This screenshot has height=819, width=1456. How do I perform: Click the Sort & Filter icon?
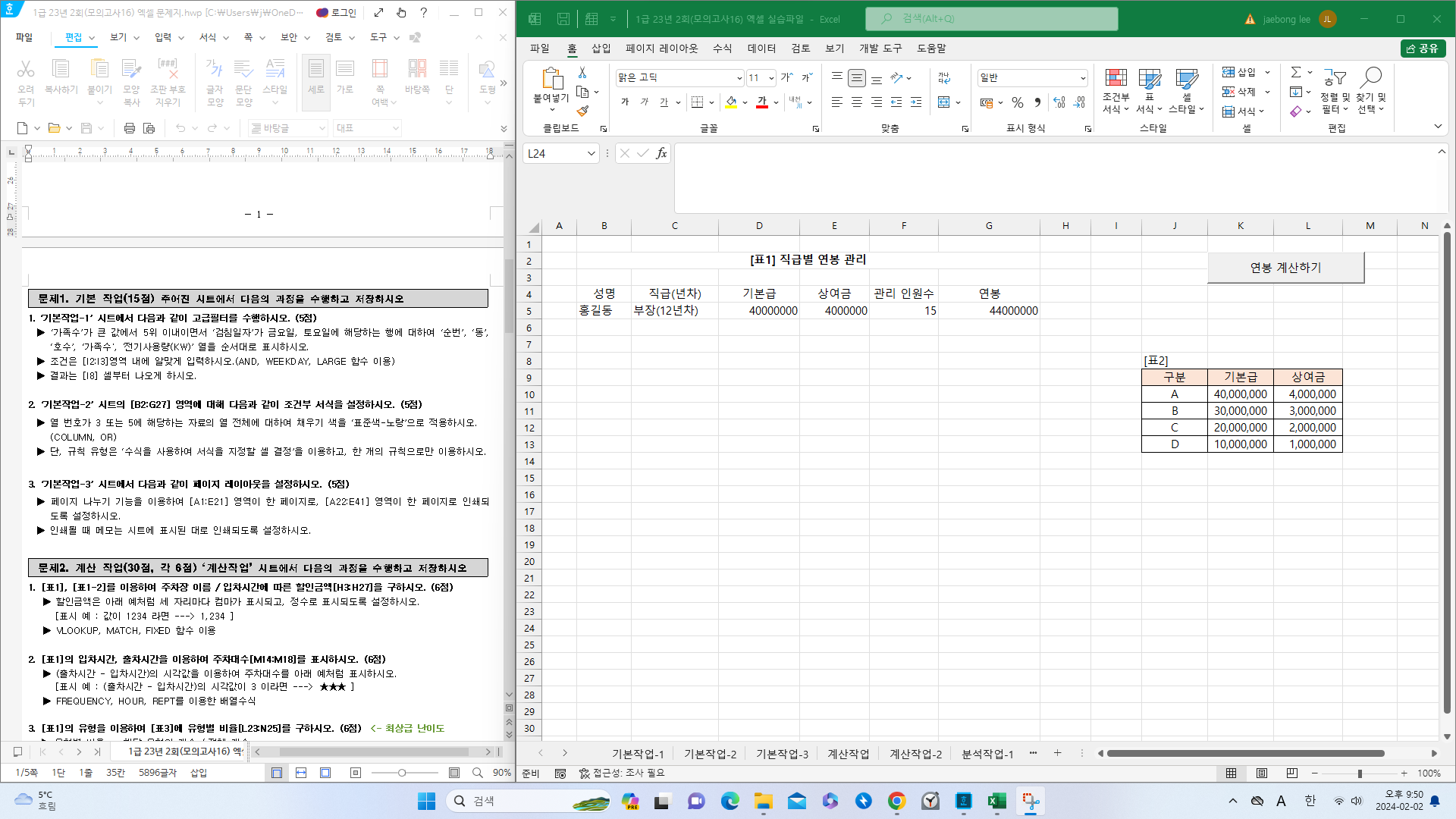pyautogui.click(x=1335, y=77)
